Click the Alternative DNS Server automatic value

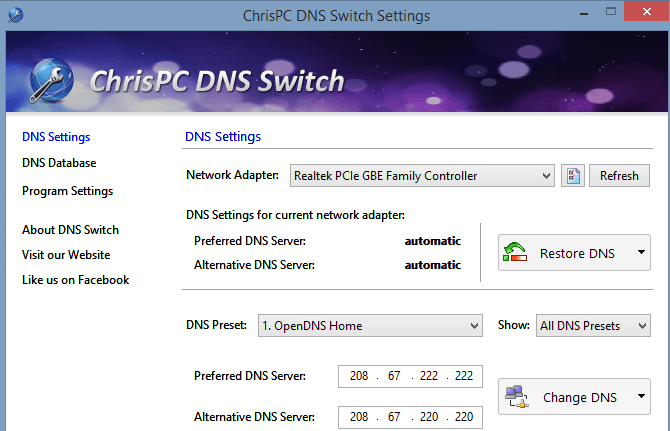coord(433,265)
